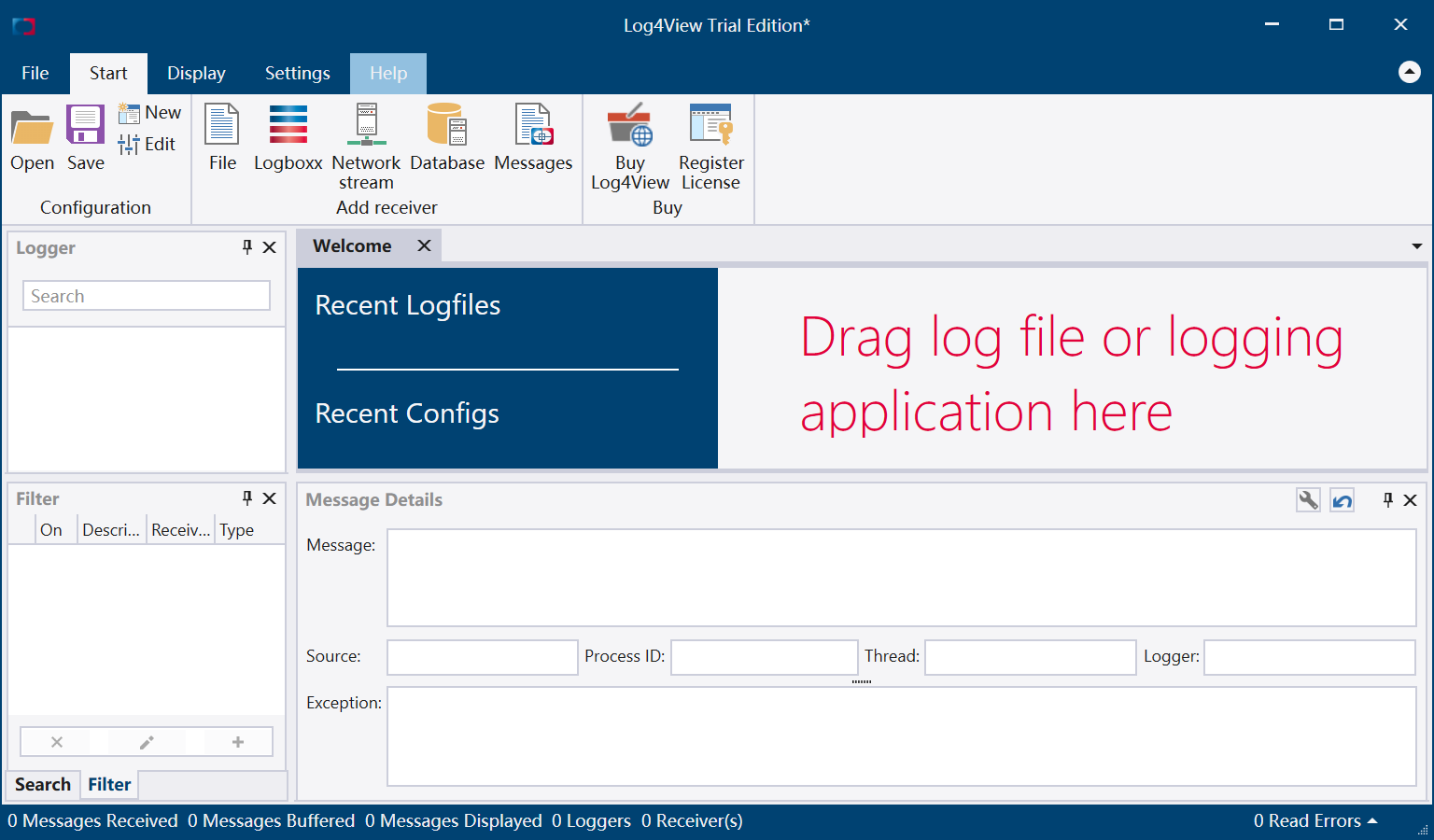Add a new filter with the plus button
Viewport: 1434px width, 840px height.
coord(236,741)
